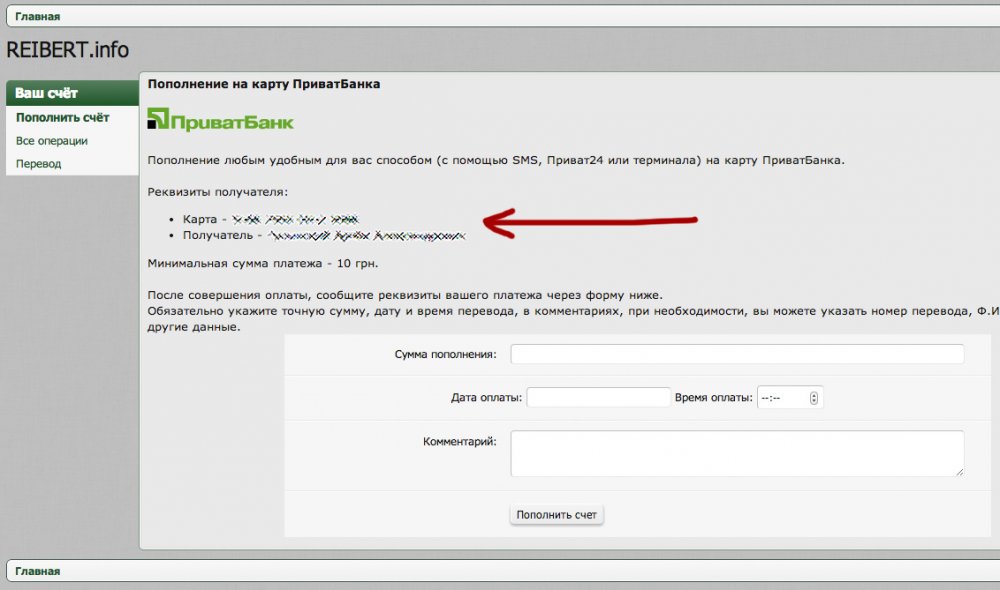This screenshot has width=1000, height=590.
Task: Click the Получатель list item text
Action: point(324,235)
